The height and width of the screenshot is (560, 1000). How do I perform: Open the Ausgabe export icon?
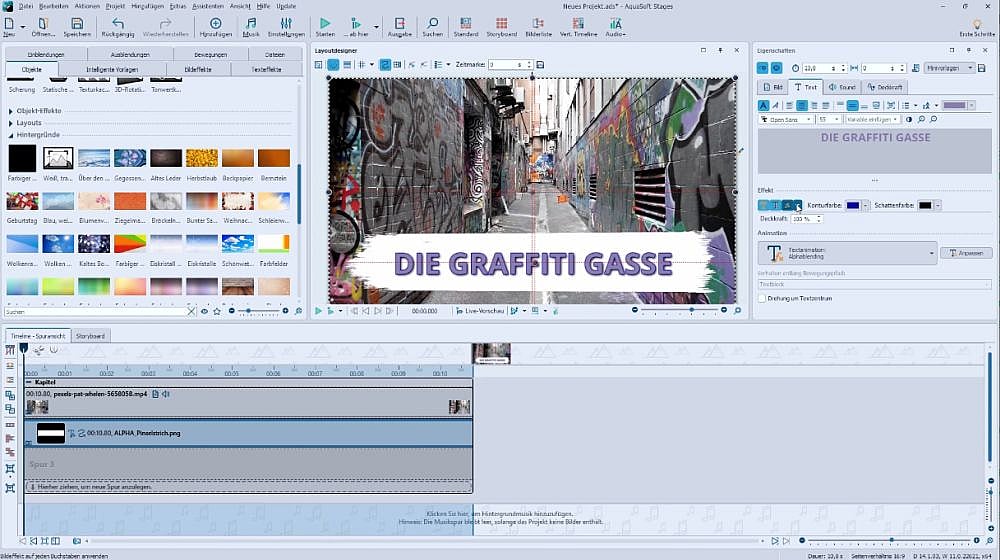(x=400, y=24)
